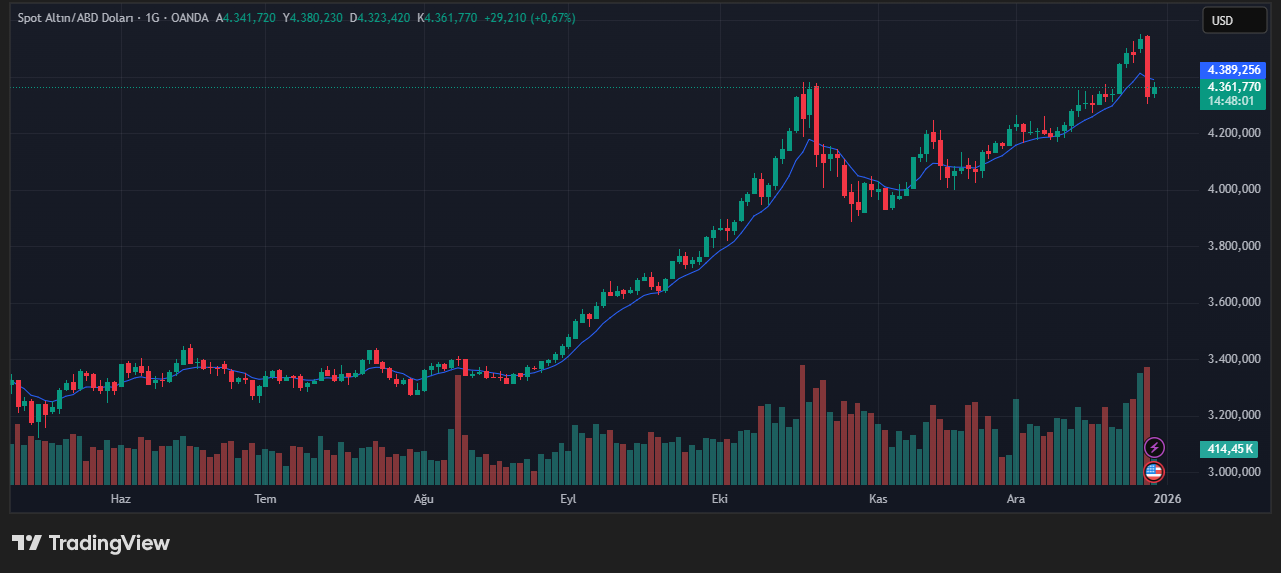The width and height of the screenshot is (1281, 573).
Task: Click the US flag event icon
Action: (1154, 471)
